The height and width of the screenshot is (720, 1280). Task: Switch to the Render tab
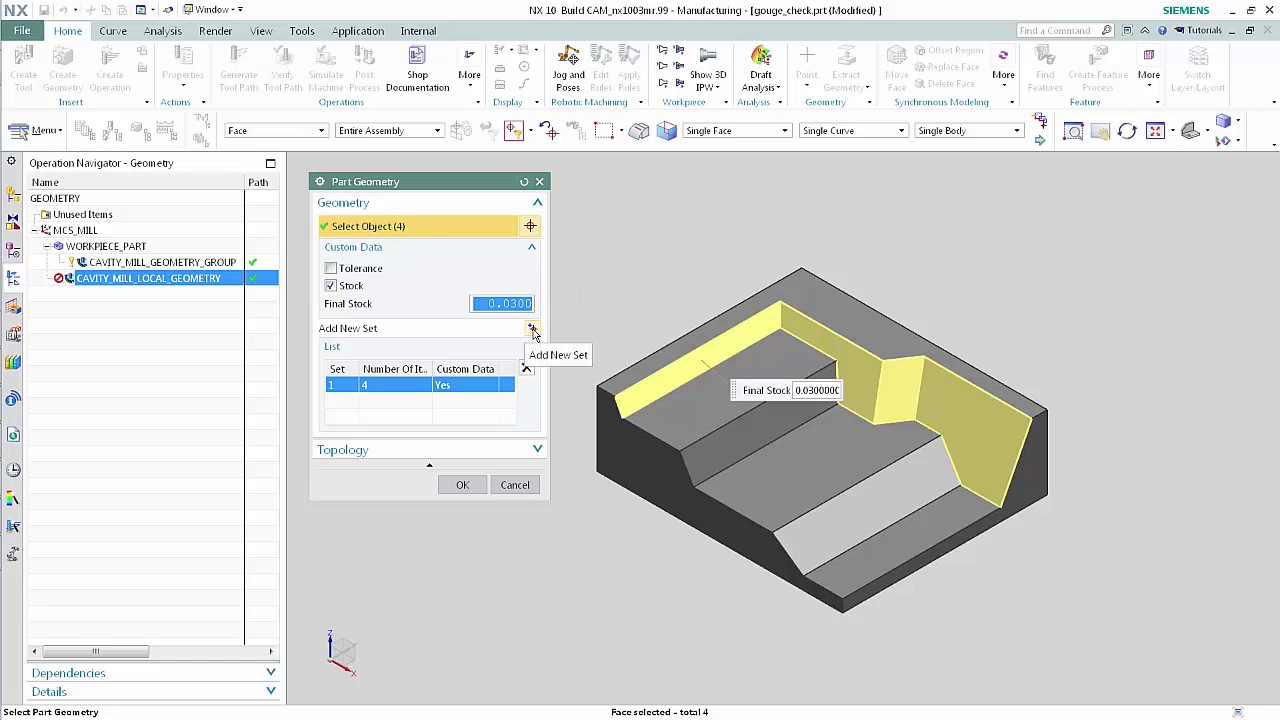pyautogui.click(x=215, y=31)
